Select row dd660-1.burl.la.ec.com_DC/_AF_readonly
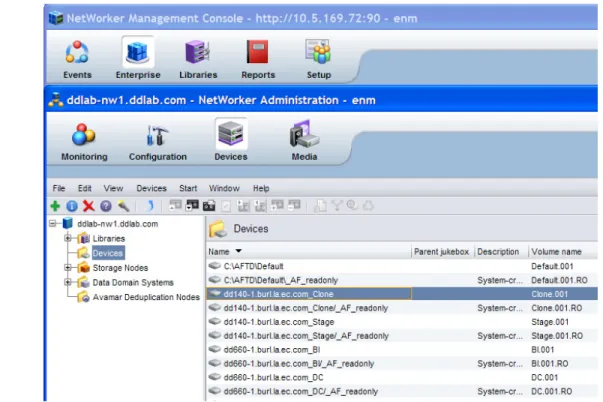 point(402,391)
